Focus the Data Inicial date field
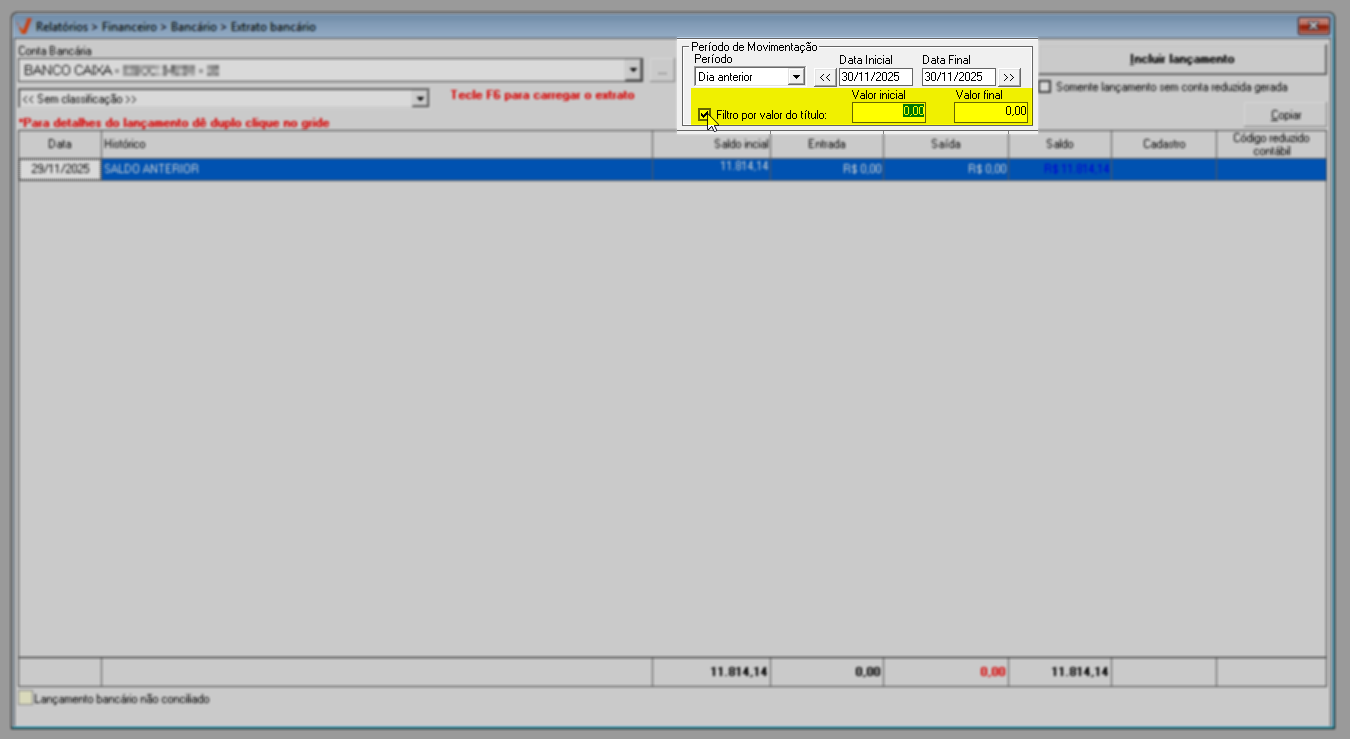Viewport: 1350px width, 739px height. [x=875, y=77]
